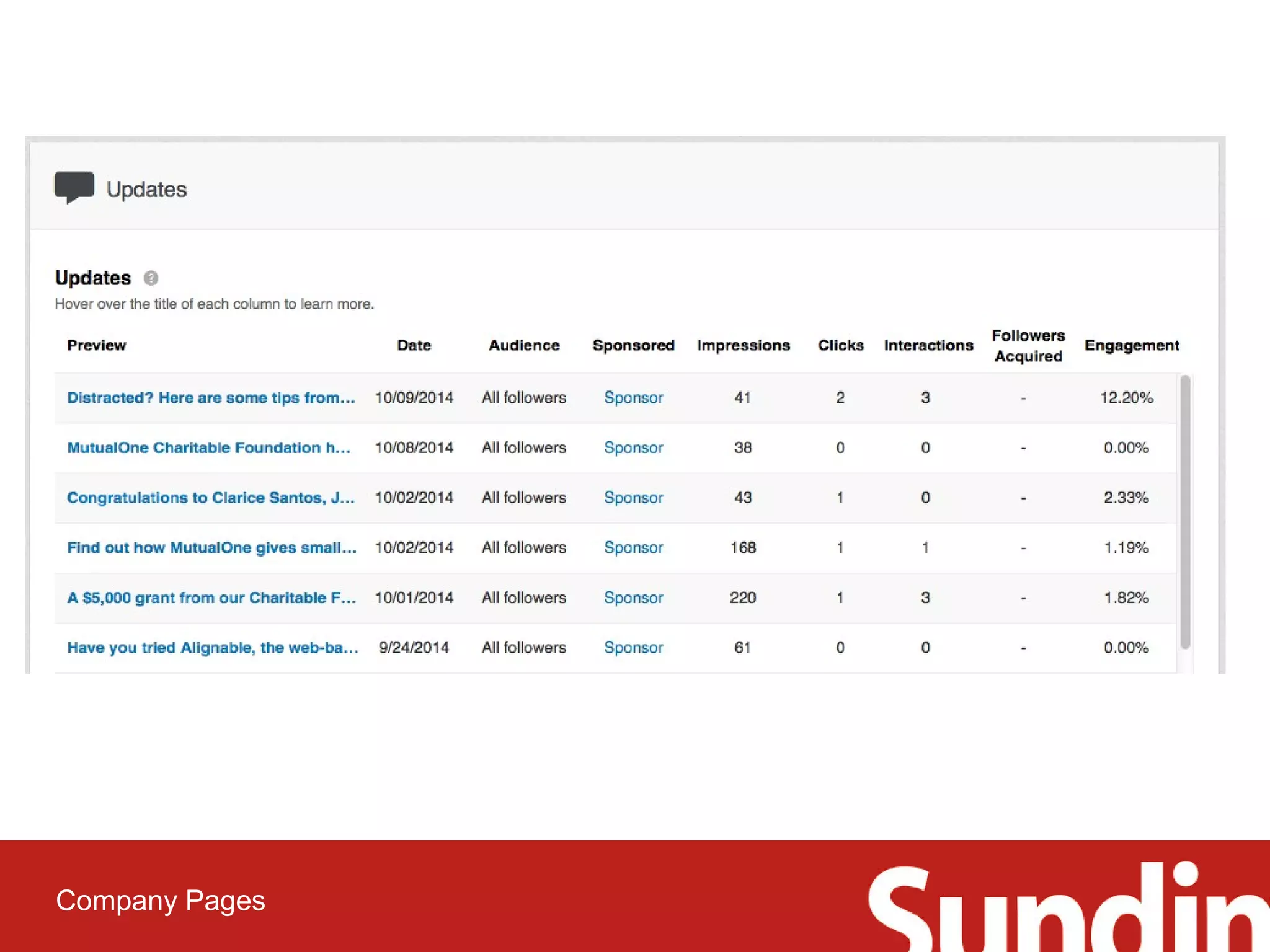The height and width of the screenshot is (952, 1270).
Task: Open the 'Distracted? Here are some tips' update
Action: pos(211,398)
